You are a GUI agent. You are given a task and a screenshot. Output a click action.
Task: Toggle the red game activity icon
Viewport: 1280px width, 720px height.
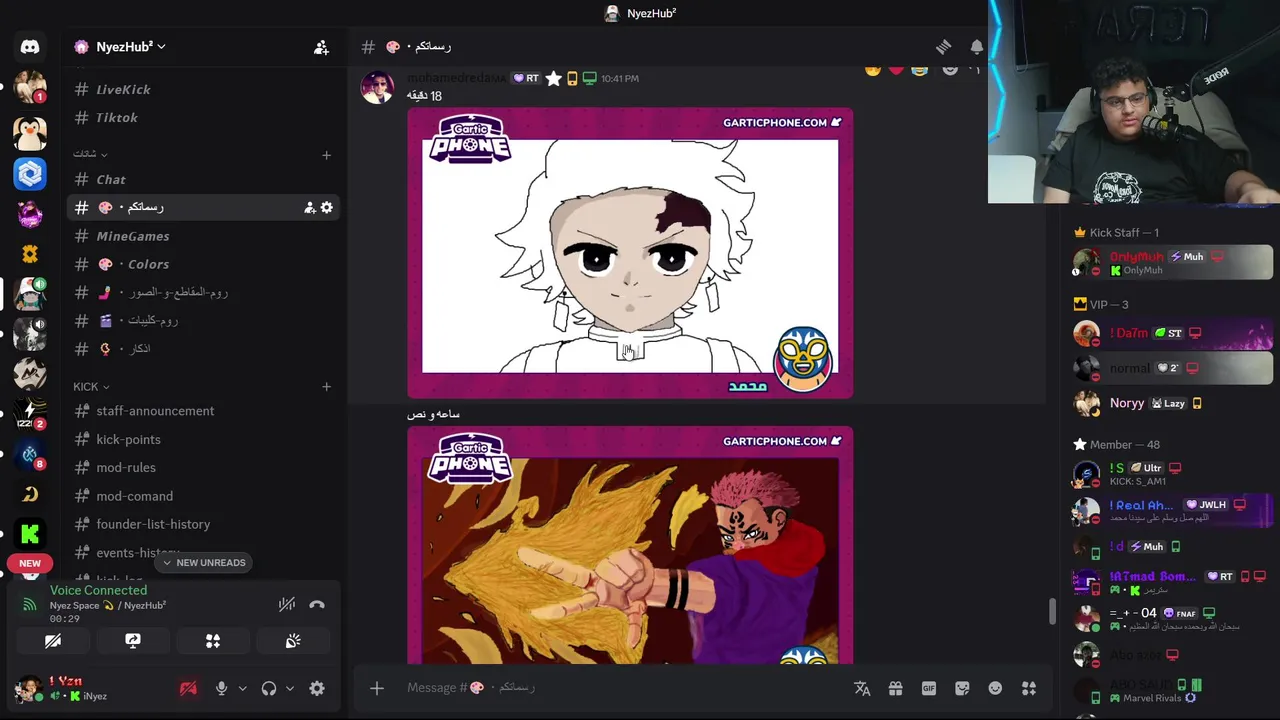[188, 688]
